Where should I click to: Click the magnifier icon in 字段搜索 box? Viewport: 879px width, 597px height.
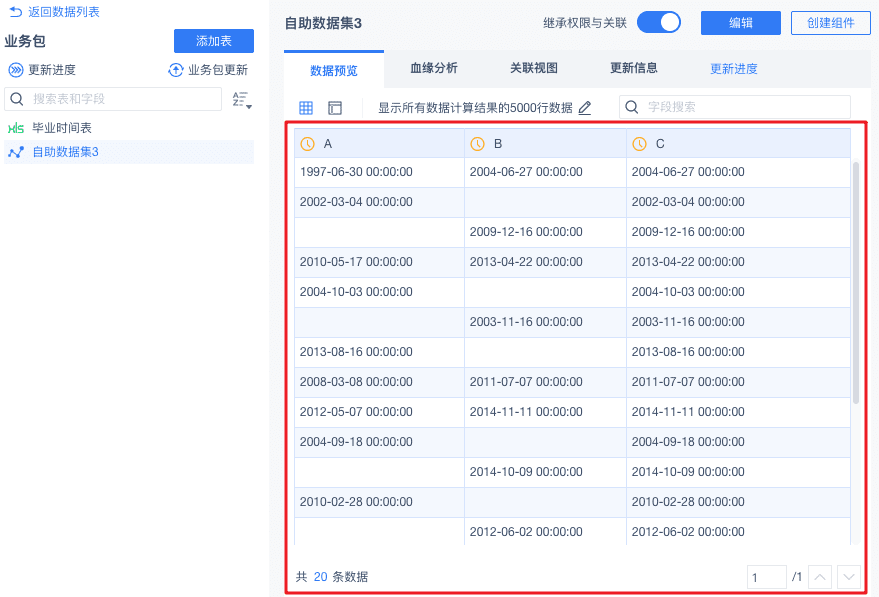pos(632,107)
